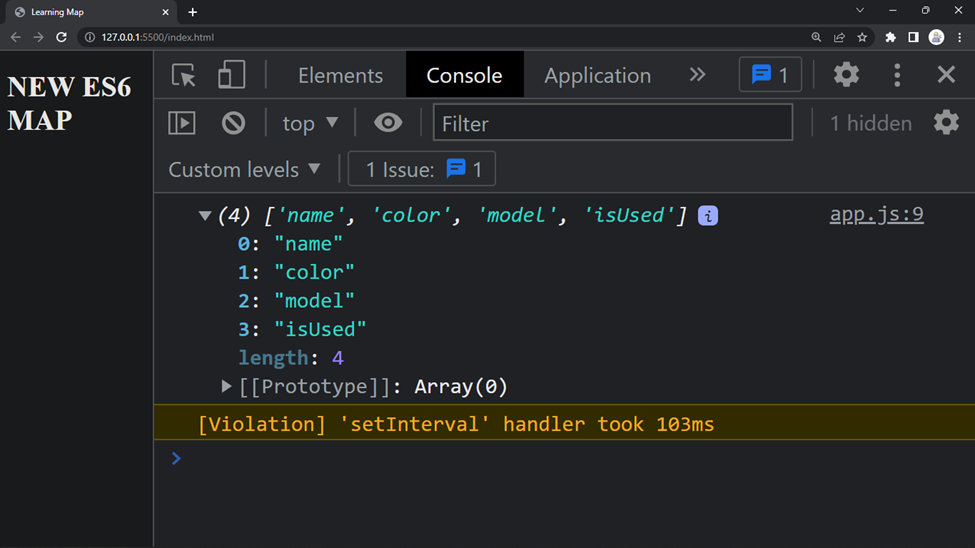Screen dimensions: 975x548
Task: Open console settings gear beside hidden count
Action: [x=946, y=123]
